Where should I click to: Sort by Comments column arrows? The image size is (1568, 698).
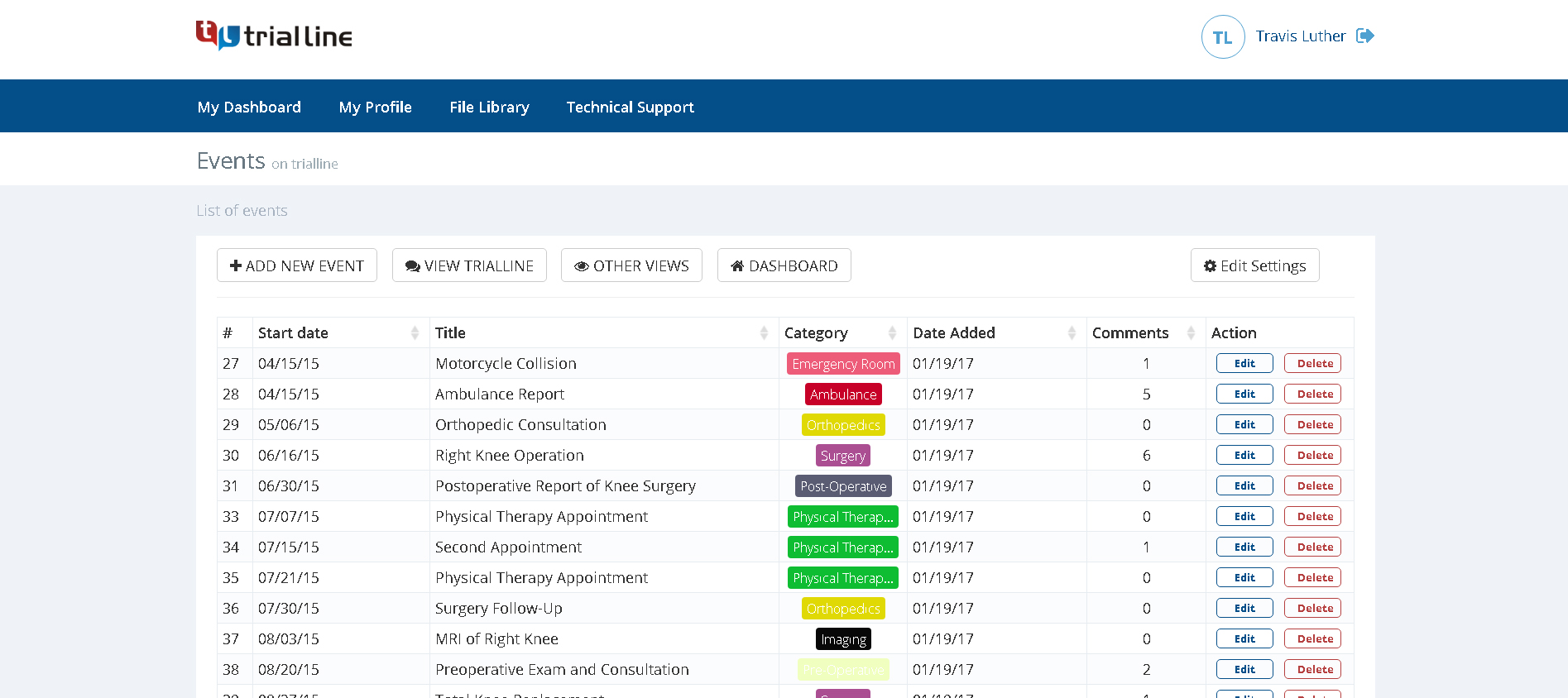pos(1191,332)
